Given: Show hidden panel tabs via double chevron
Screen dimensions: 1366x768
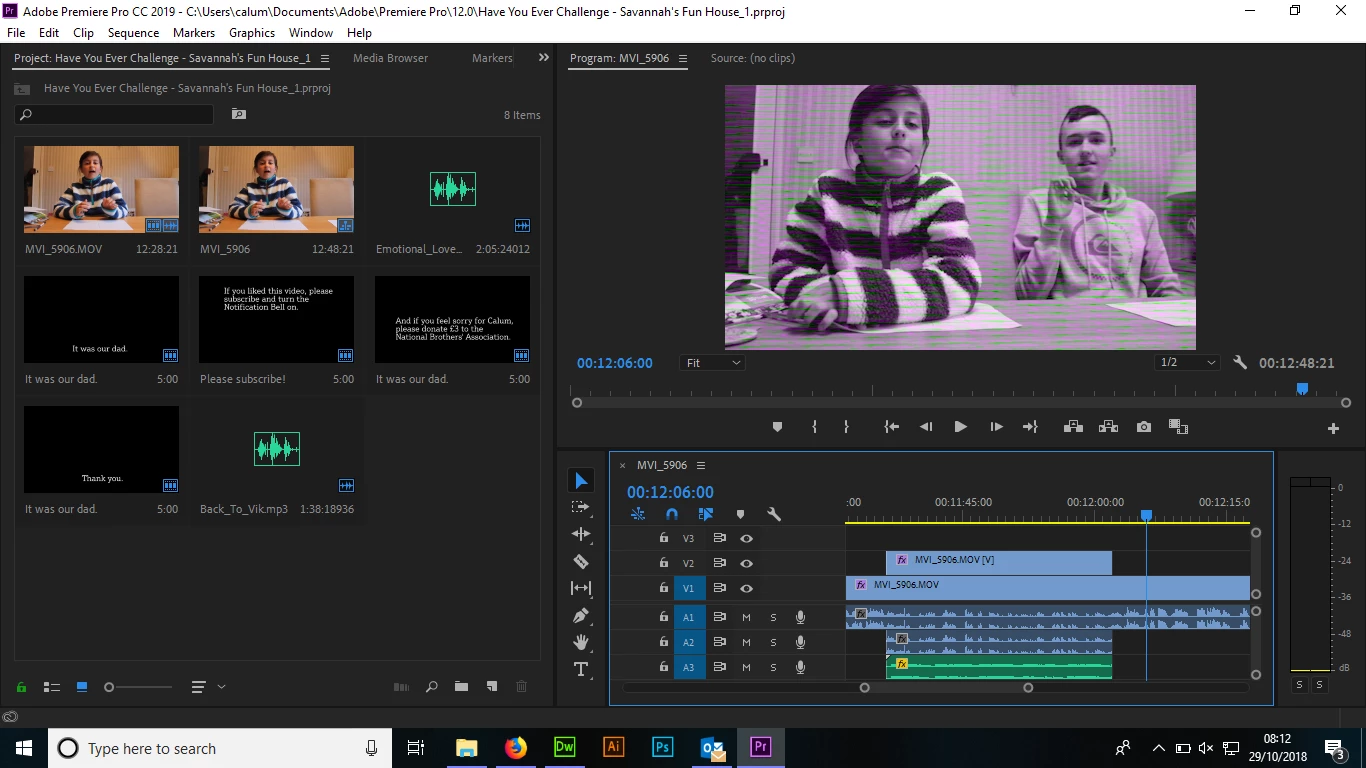Looking at the screenshot, I should (544, 58).
